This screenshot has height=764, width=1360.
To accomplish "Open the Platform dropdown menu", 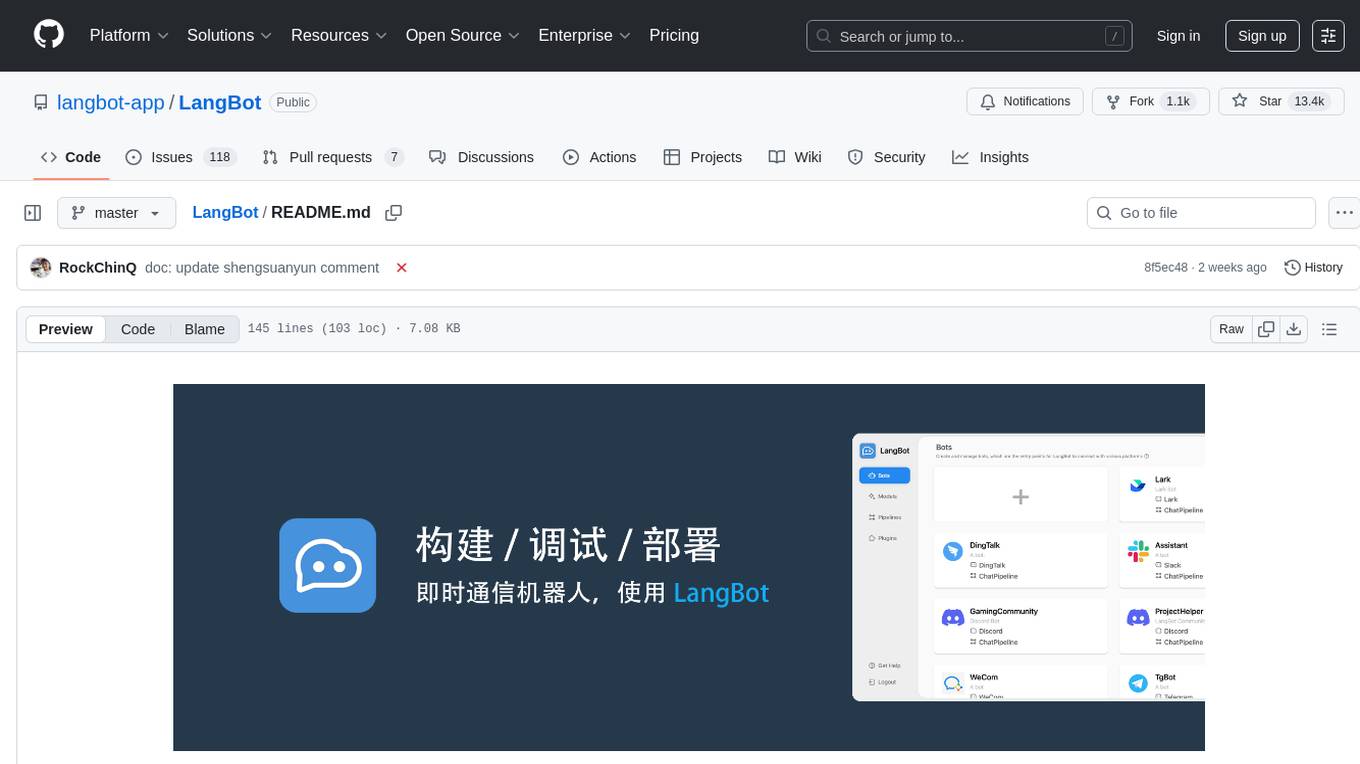I will coord(129,35).
